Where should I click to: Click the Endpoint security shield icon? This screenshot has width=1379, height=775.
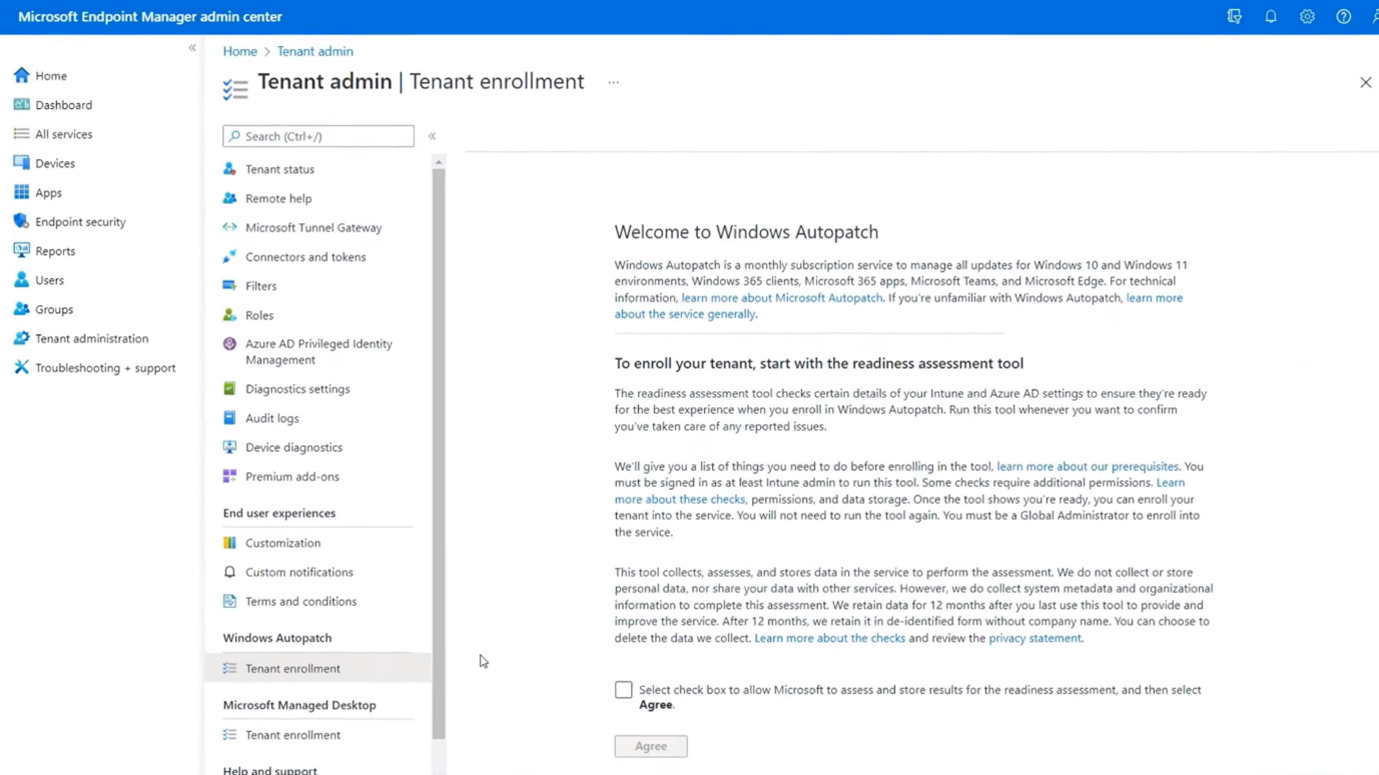click(21, 222)
